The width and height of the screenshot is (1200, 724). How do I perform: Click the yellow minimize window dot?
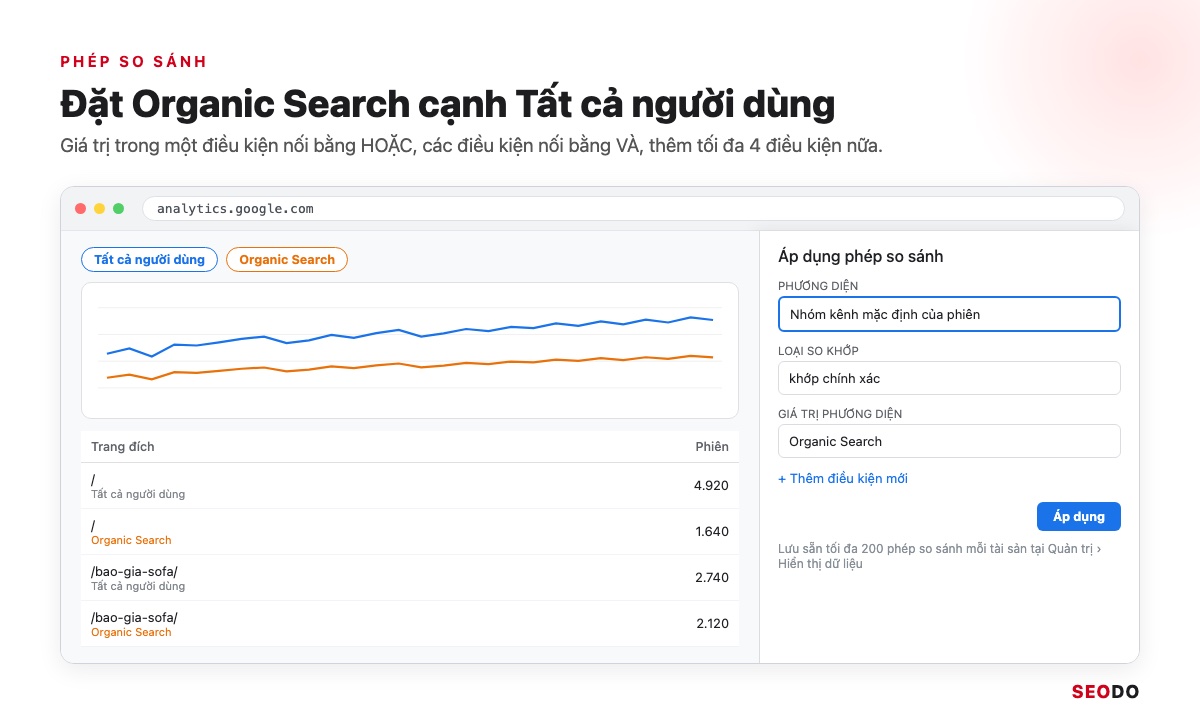tap(99, 209)
